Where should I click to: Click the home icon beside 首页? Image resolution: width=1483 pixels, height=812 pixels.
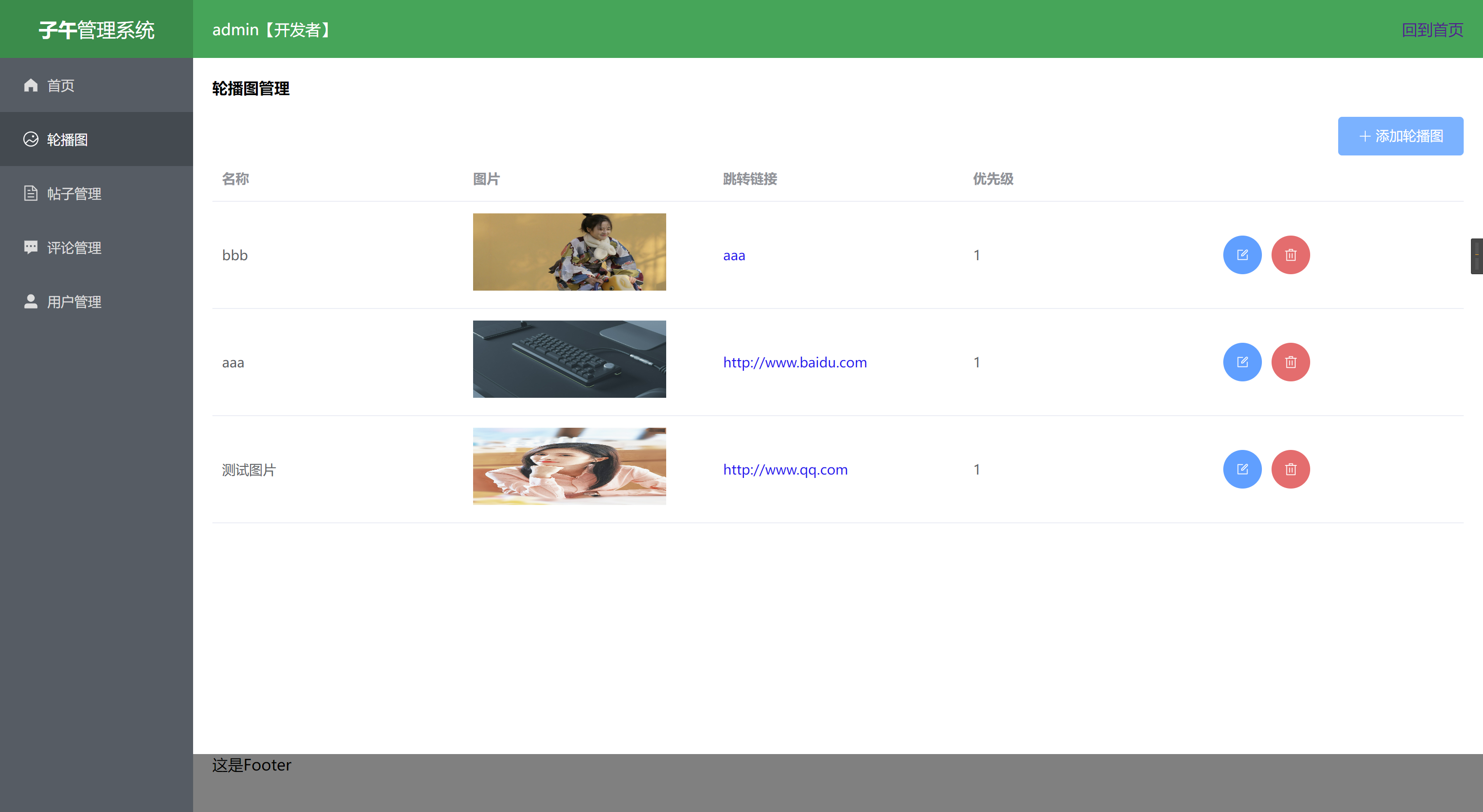pyautogui.click(x=30, y=85)
